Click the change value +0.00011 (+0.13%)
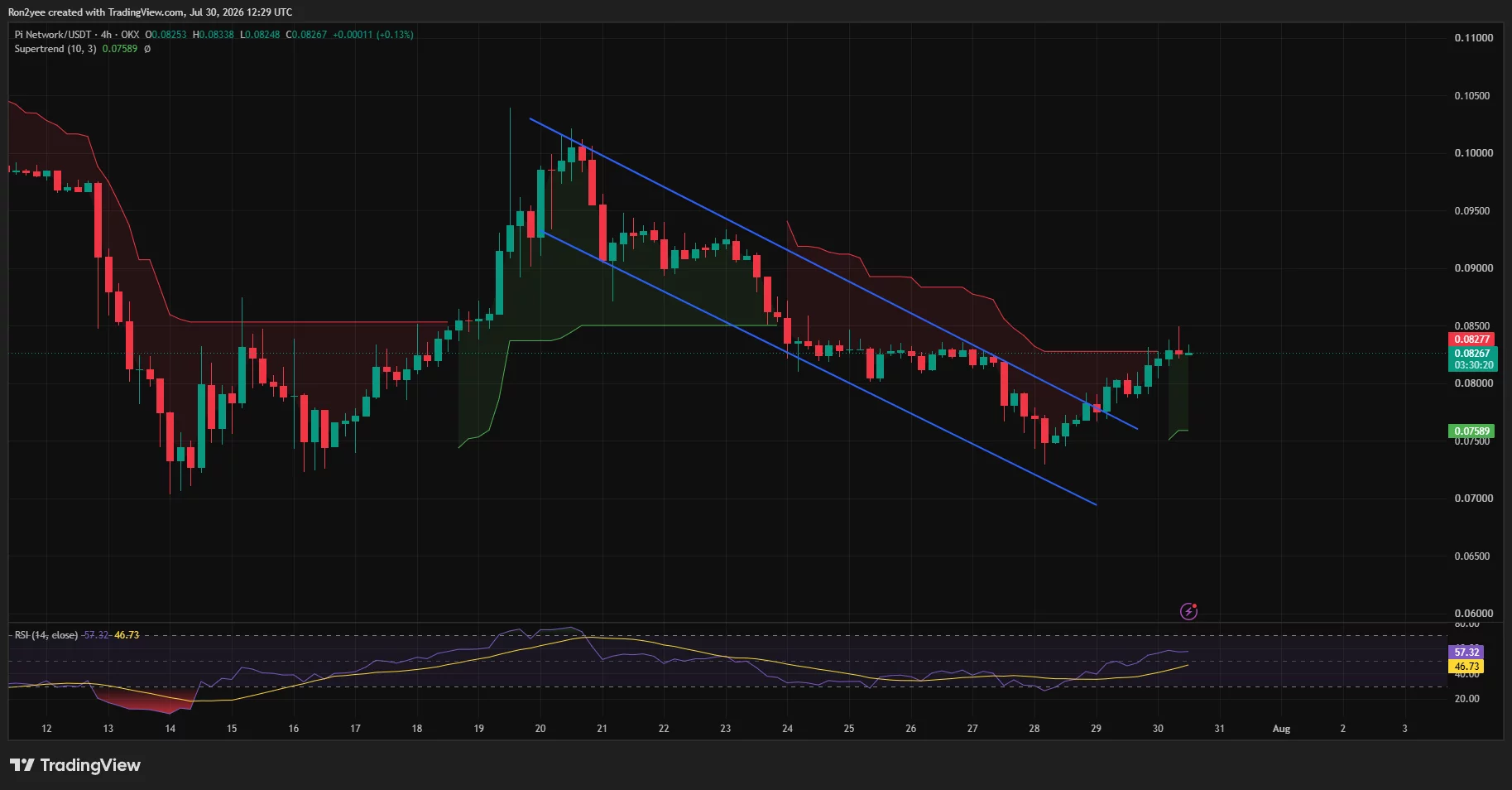Viewport: 1512px width, 790px height. (373, 35)
